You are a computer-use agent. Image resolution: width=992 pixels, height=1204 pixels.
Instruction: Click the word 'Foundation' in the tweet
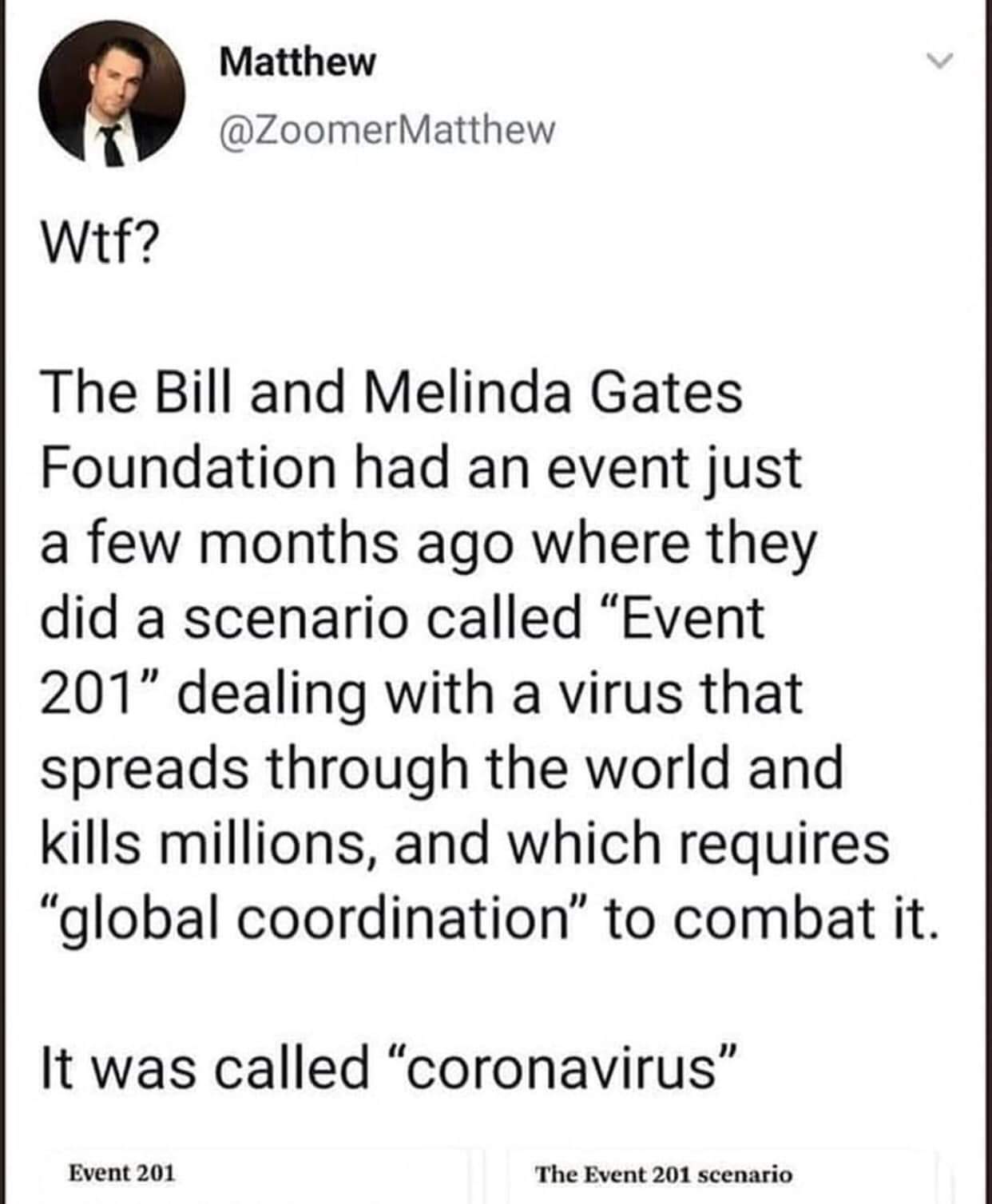188,467
